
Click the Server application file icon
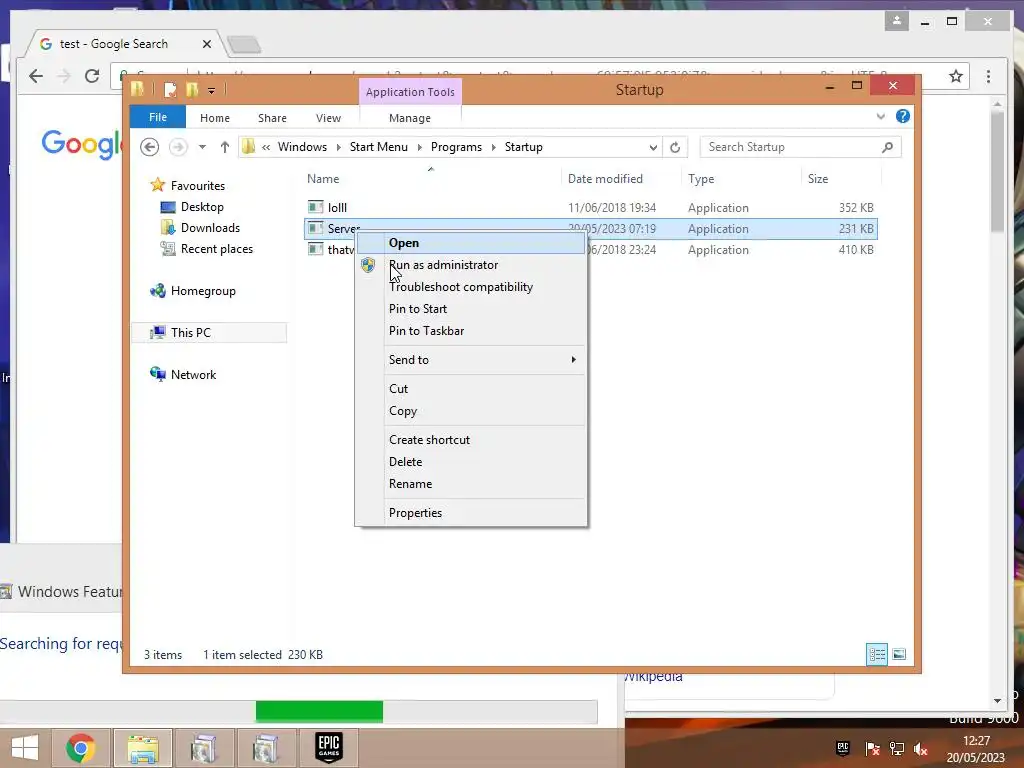[x=315, y=229]
